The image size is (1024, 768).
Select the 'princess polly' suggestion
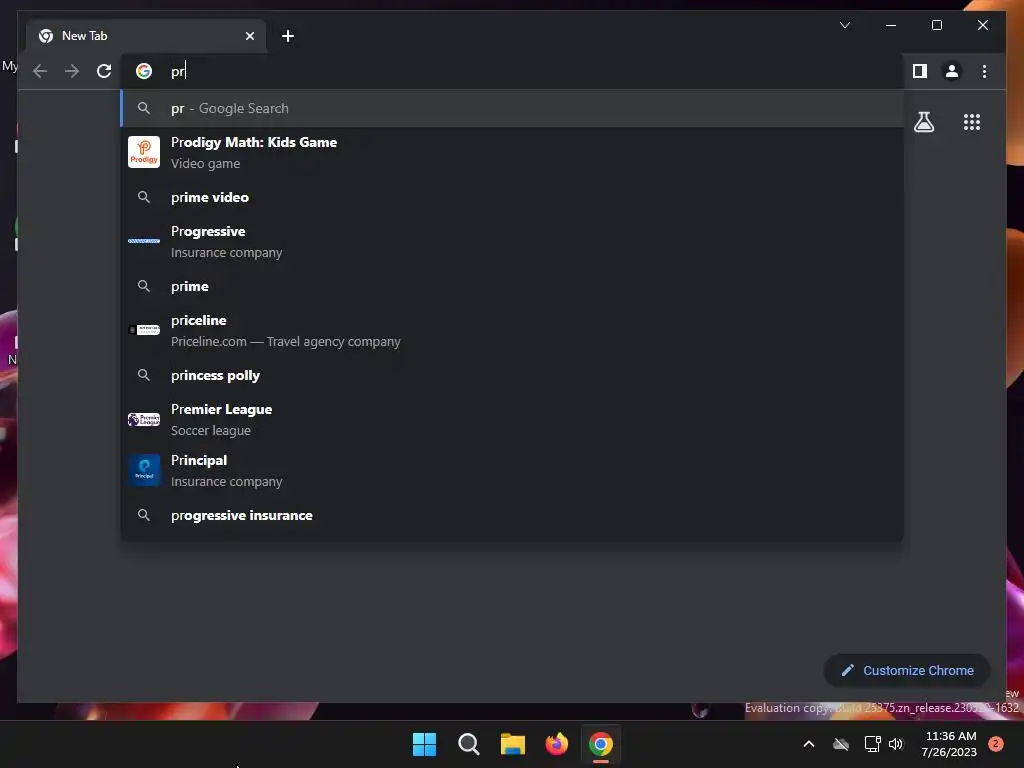pyautogui.click(x=512, y=376)
